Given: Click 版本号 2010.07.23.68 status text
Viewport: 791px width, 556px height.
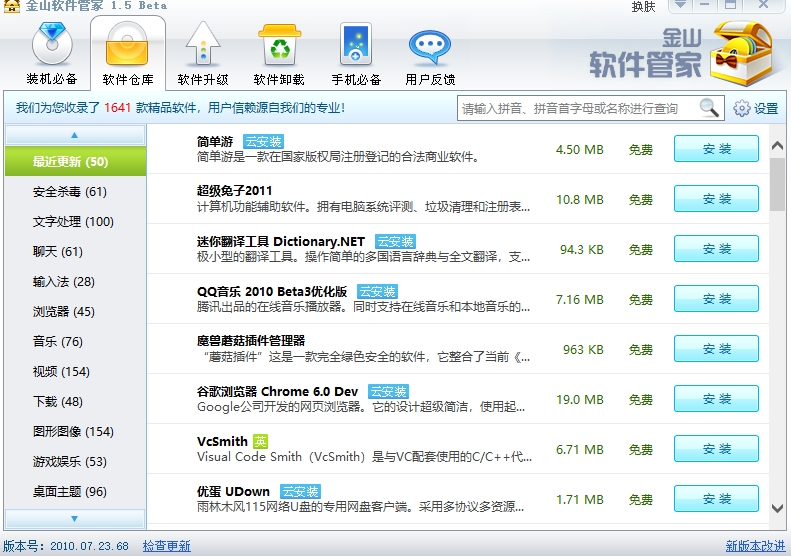Looking at the screenshot, I should (66, 546).
